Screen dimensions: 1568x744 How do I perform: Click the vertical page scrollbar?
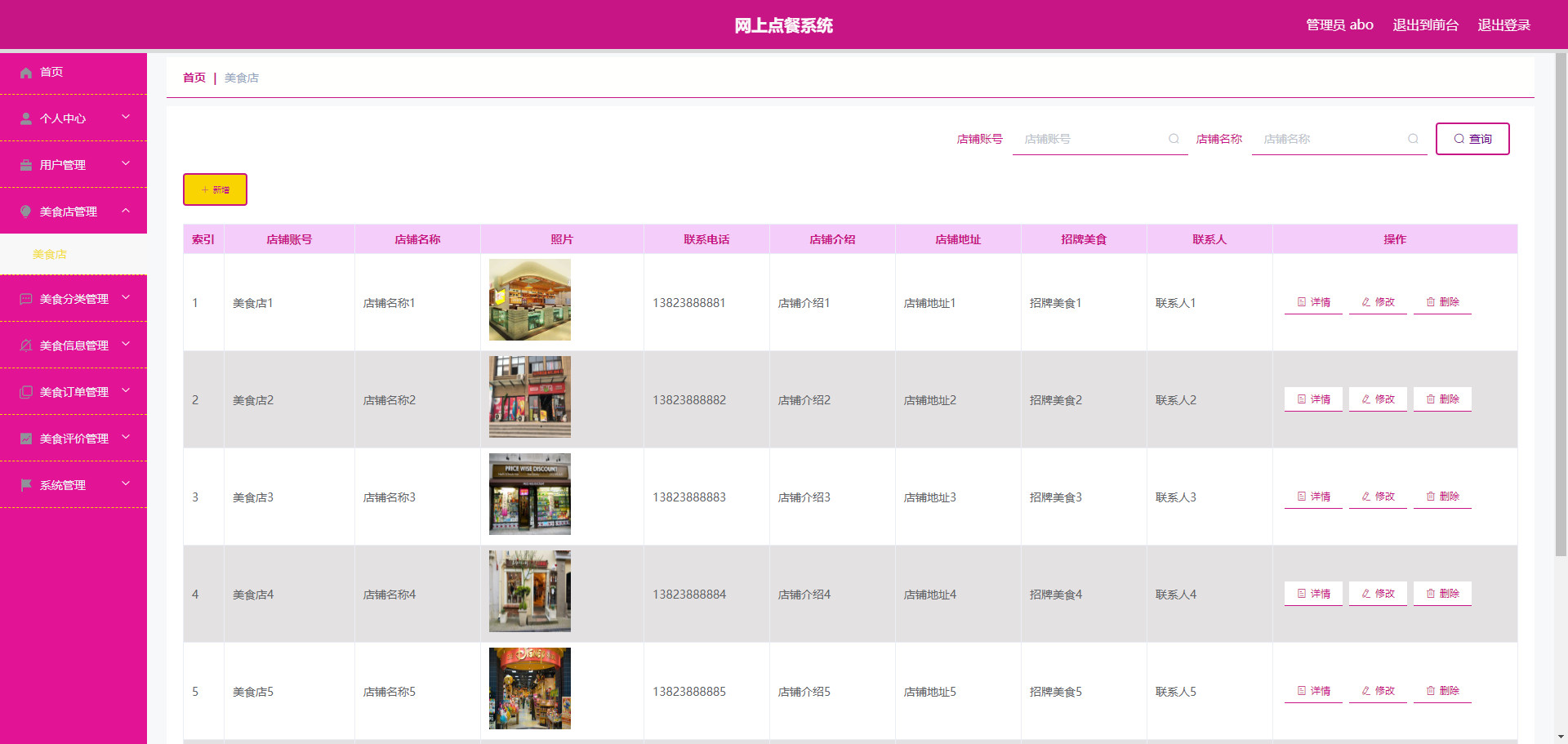1561,305
